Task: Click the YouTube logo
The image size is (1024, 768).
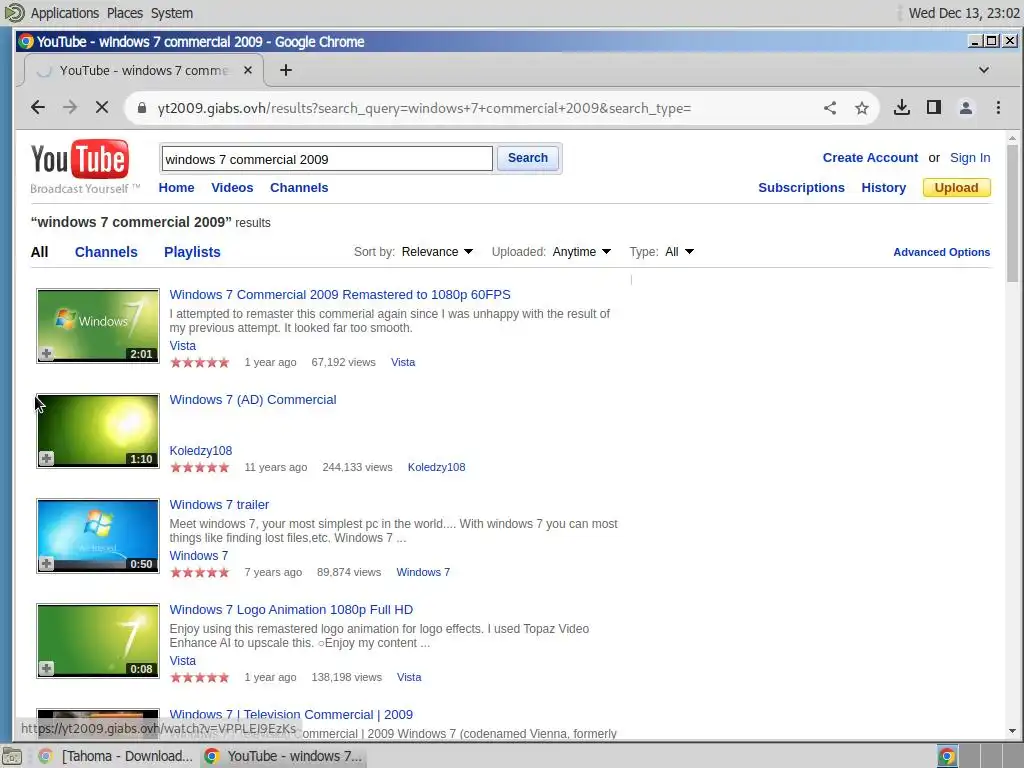Action: coord(80,159)
